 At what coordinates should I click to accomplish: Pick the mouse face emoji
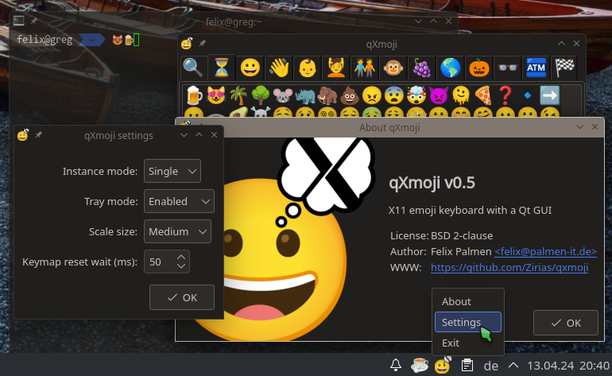tap(283, 95)
